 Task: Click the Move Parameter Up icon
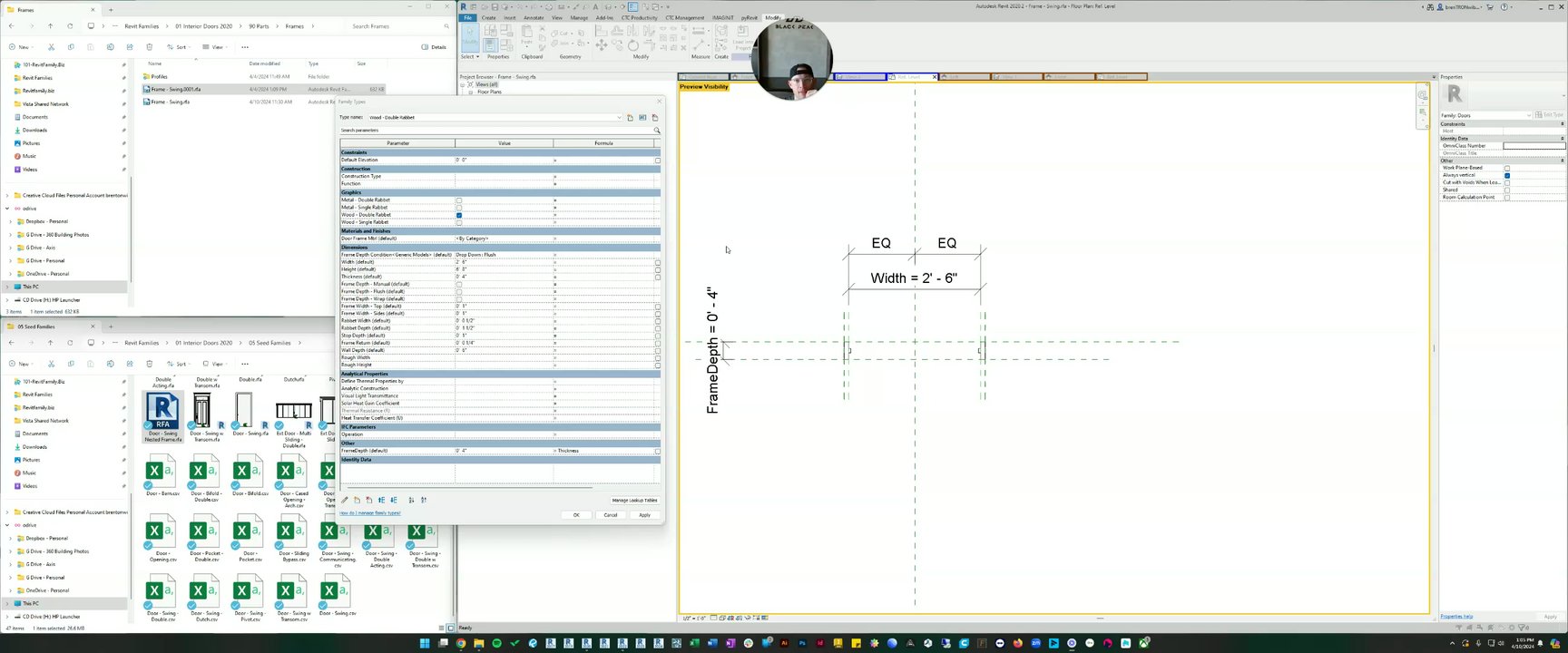(381, 500)
